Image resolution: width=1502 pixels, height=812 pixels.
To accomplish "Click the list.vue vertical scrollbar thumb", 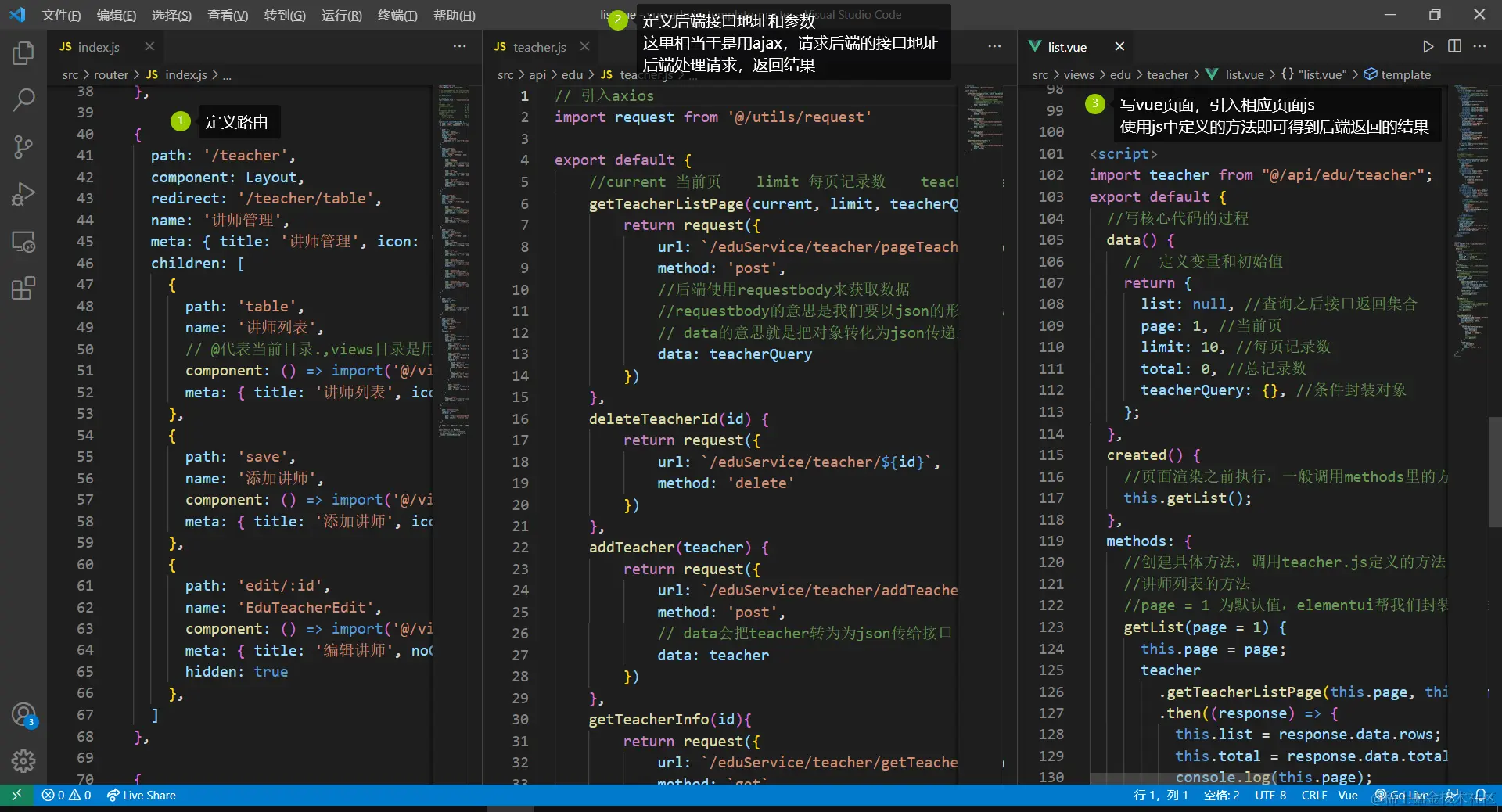I will (1495, 472).
